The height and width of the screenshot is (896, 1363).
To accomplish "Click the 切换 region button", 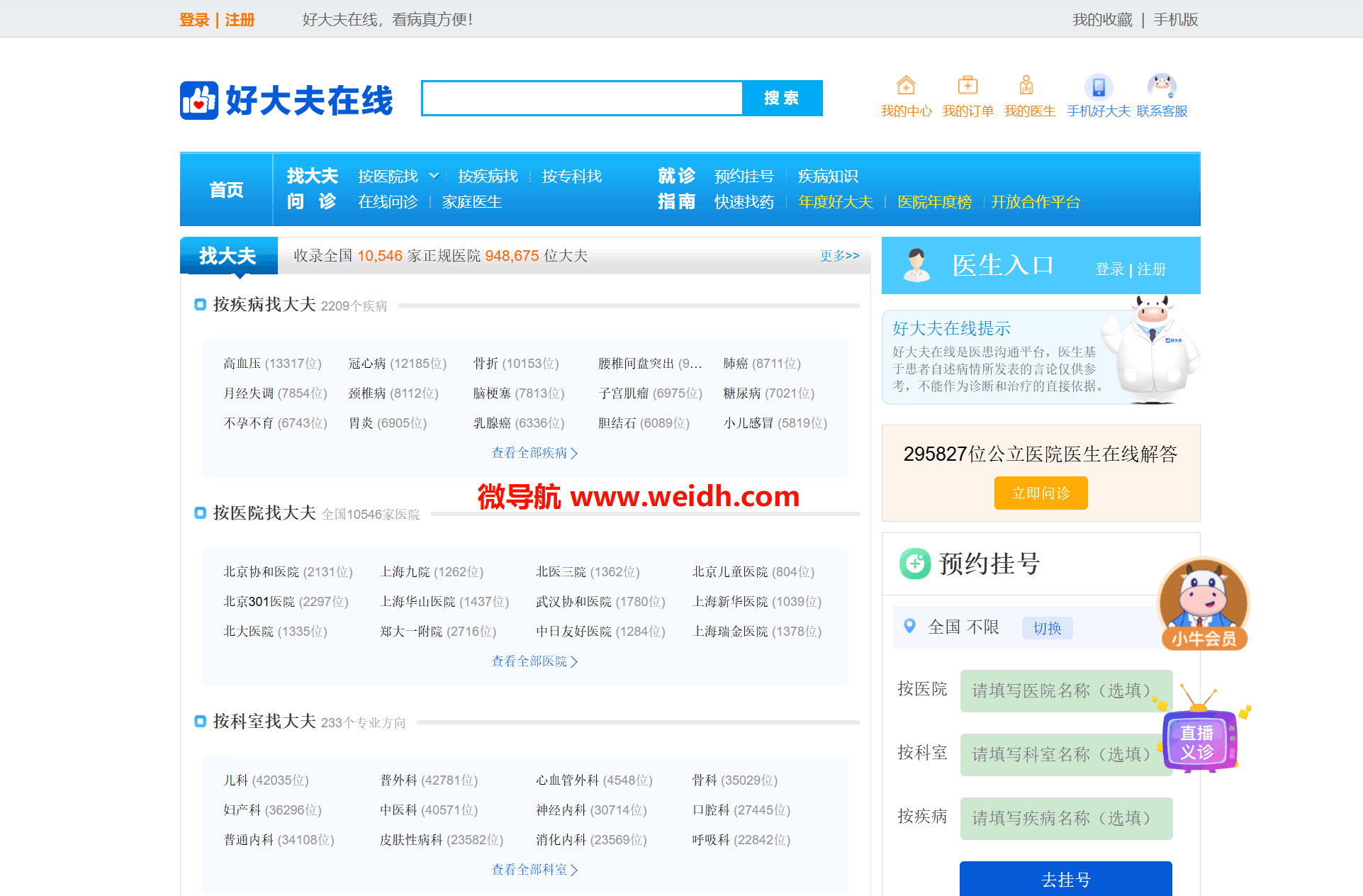I will click(1047, 627).
